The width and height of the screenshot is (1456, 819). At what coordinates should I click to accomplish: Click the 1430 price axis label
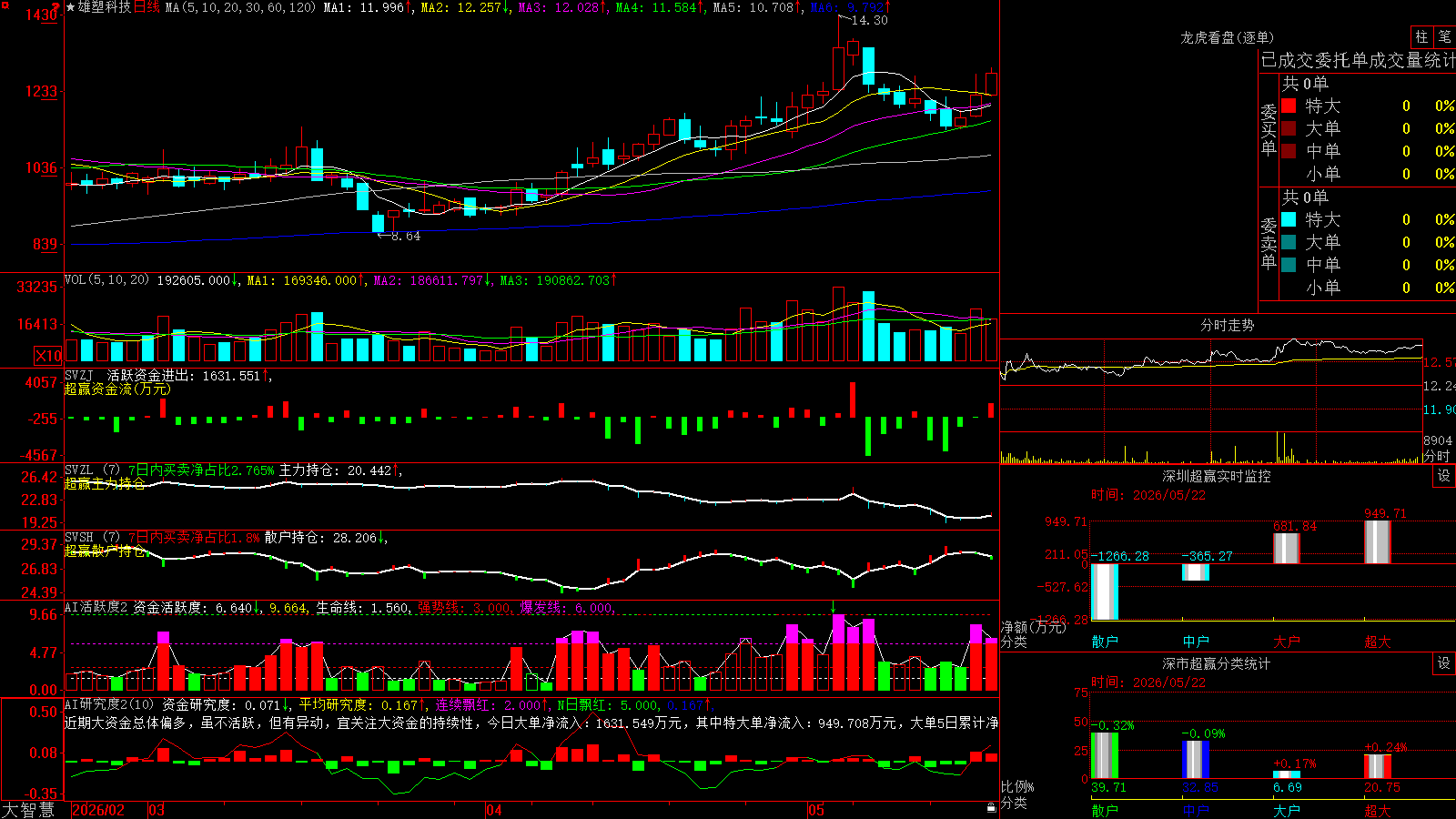pyautogui.click(x=41, y=15)
